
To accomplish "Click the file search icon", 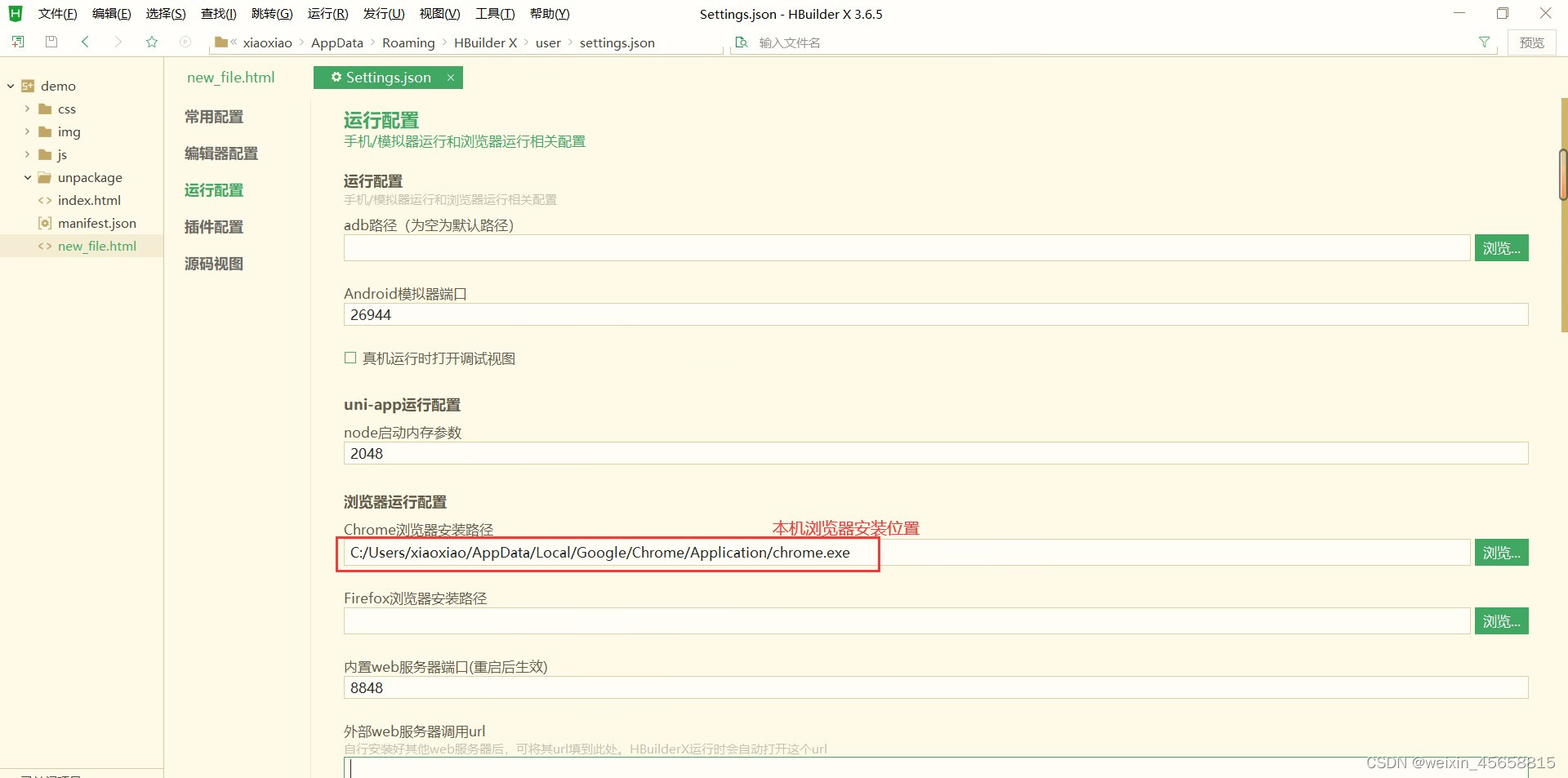I will point(742,42).
